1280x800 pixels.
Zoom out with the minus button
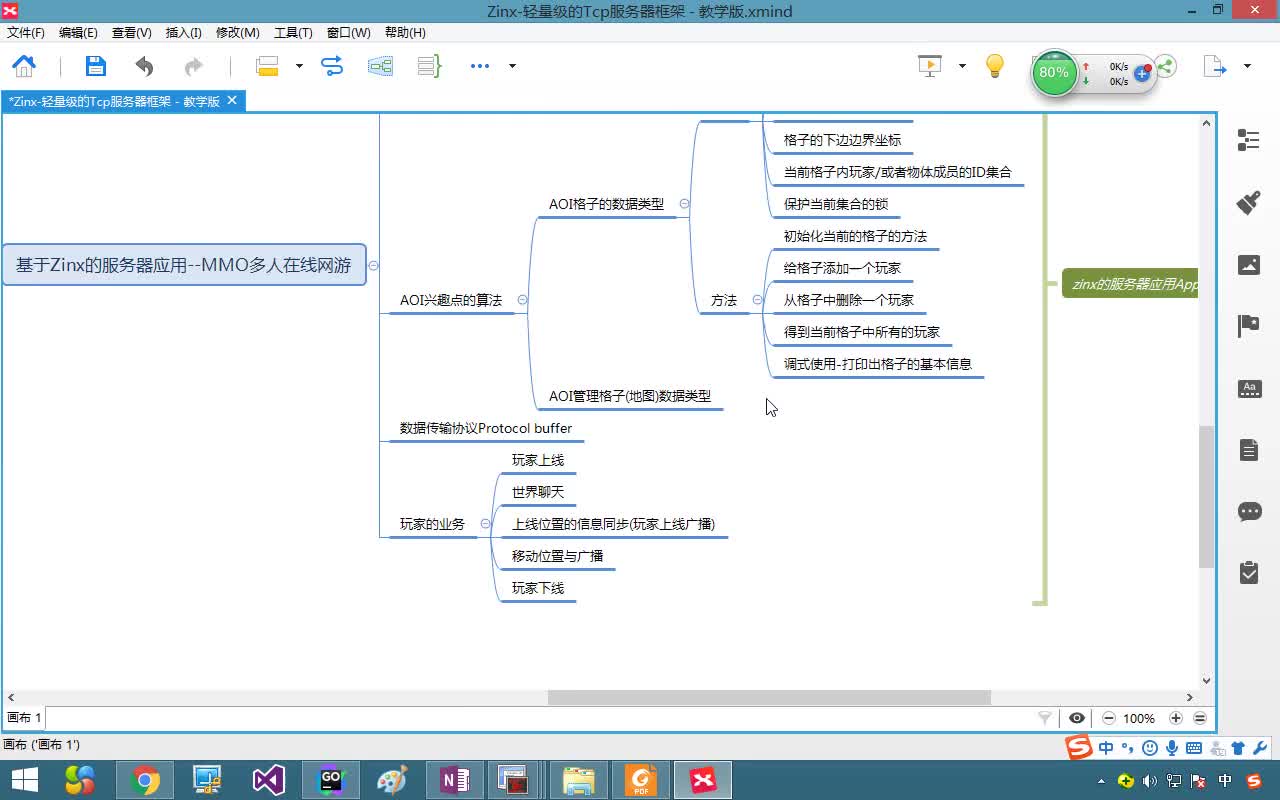1108,718
